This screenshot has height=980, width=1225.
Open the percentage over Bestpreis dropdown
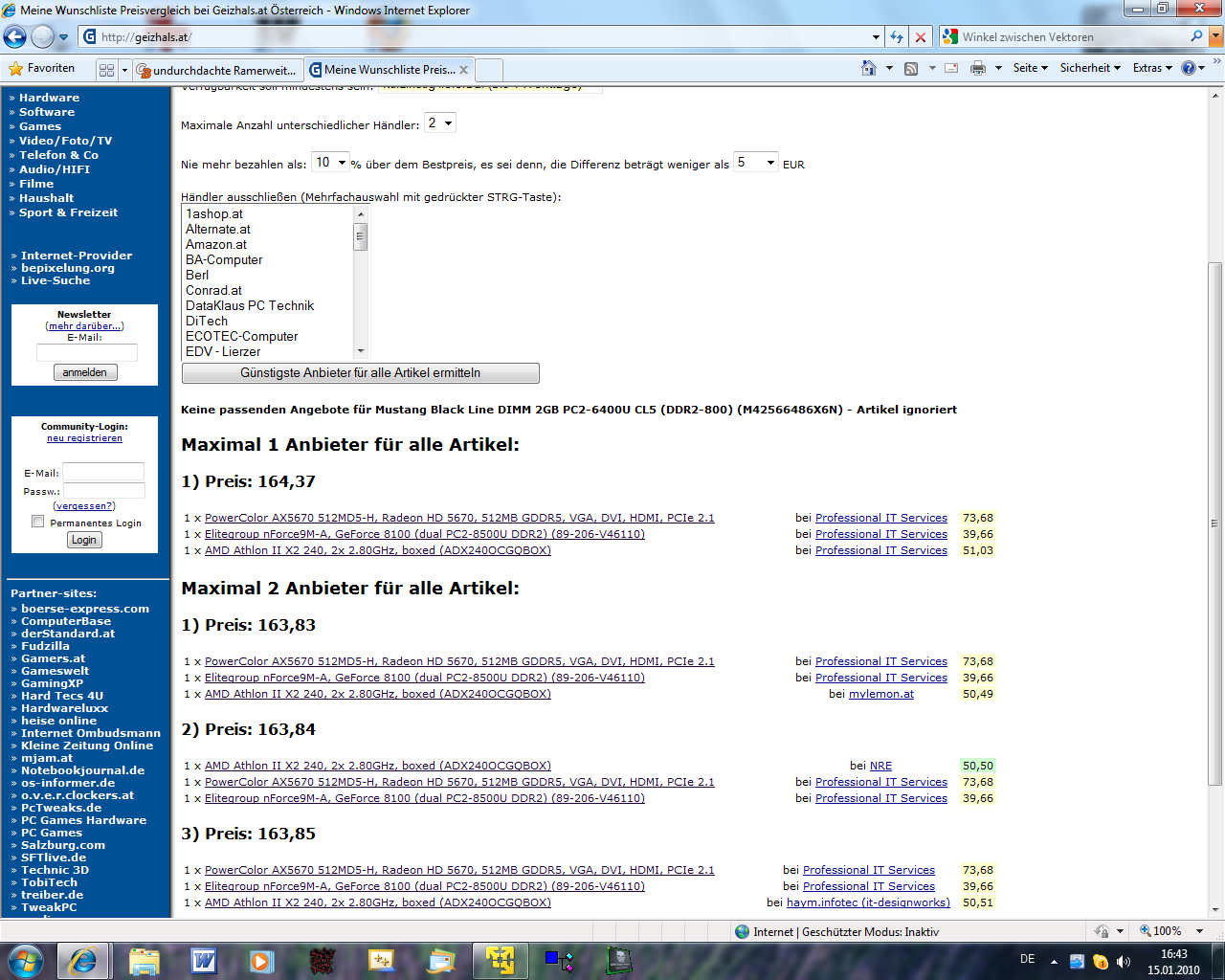tap(330, 163)
